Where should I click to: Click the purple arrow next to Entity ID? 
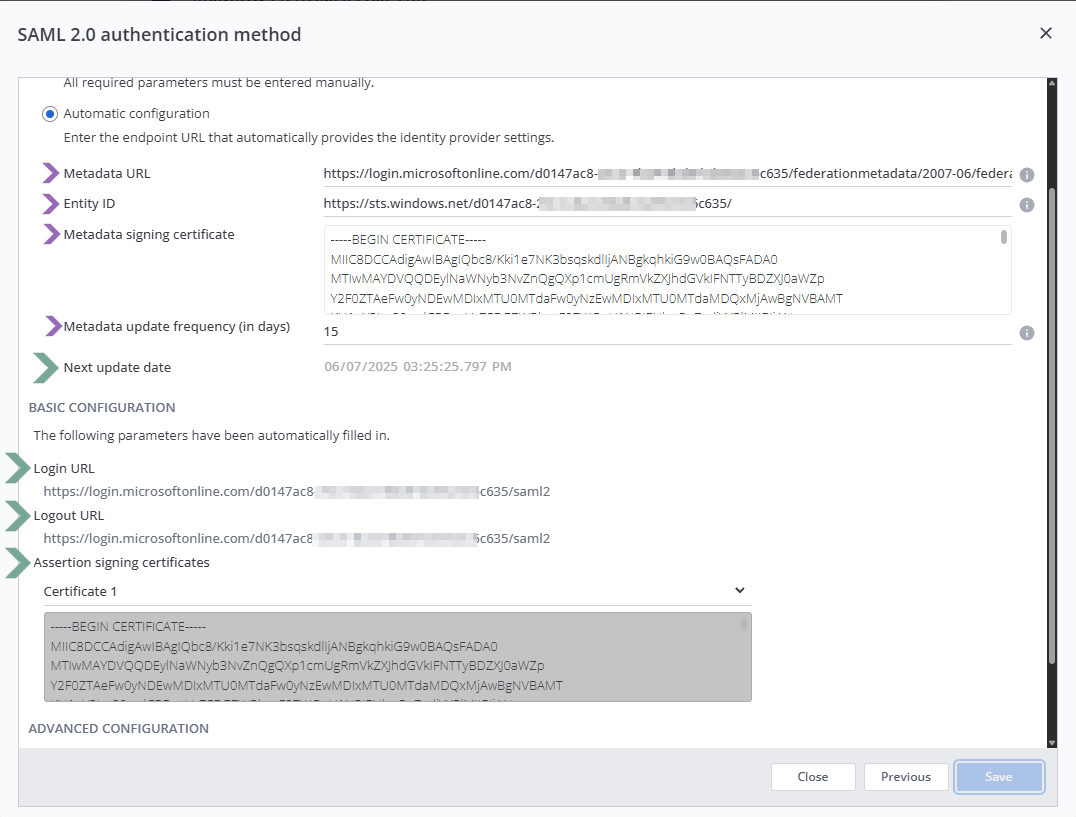pyautogui.click(x=51, y=204)
